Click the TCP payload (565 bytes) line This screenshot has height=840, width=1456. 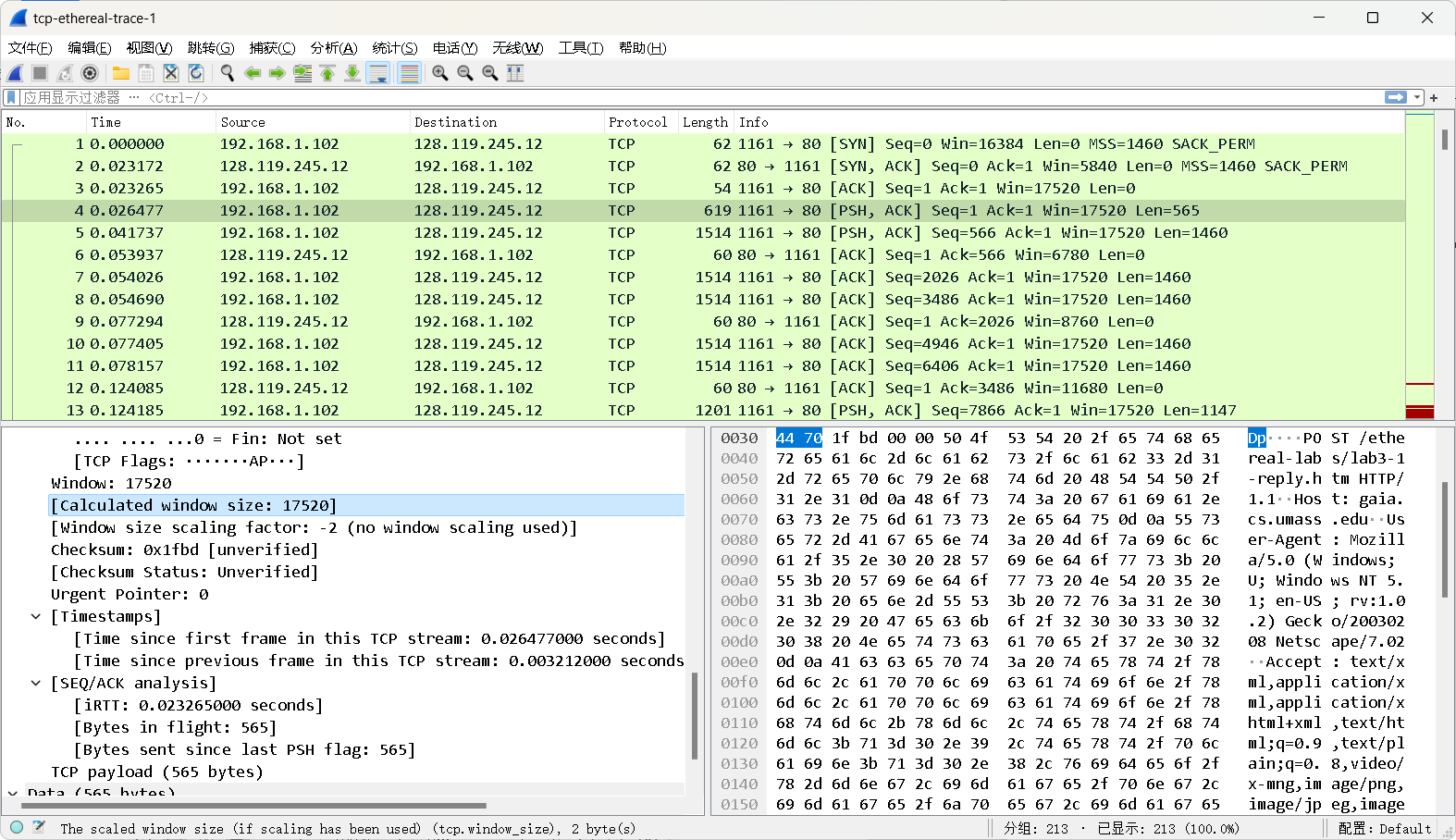(x=157, y=772)
